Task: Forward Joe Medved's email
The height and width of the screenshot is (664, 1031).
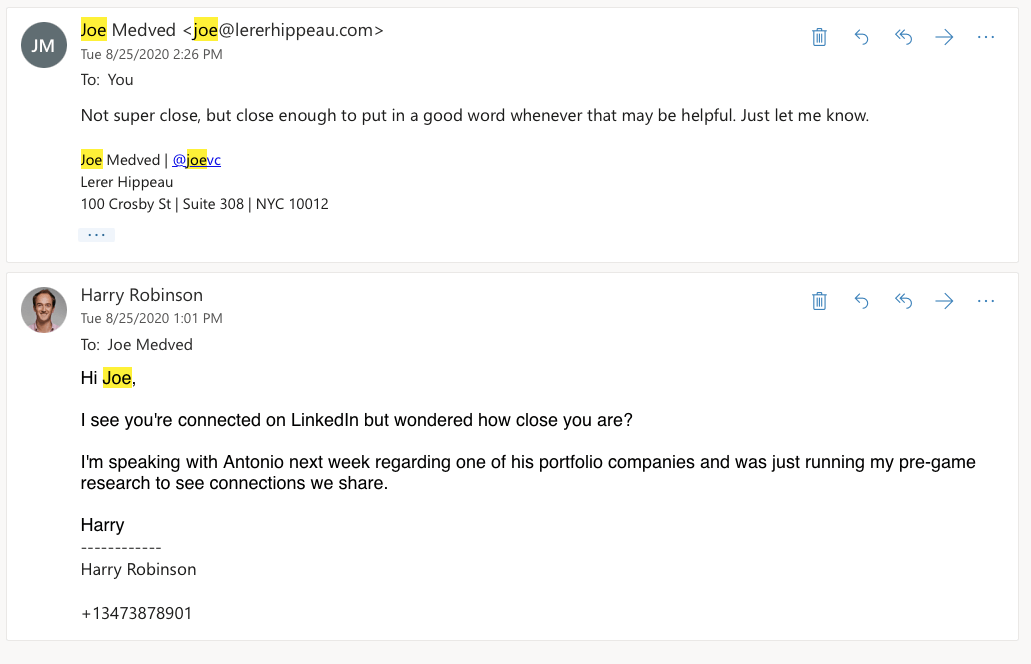Action: tap(944, 37)
